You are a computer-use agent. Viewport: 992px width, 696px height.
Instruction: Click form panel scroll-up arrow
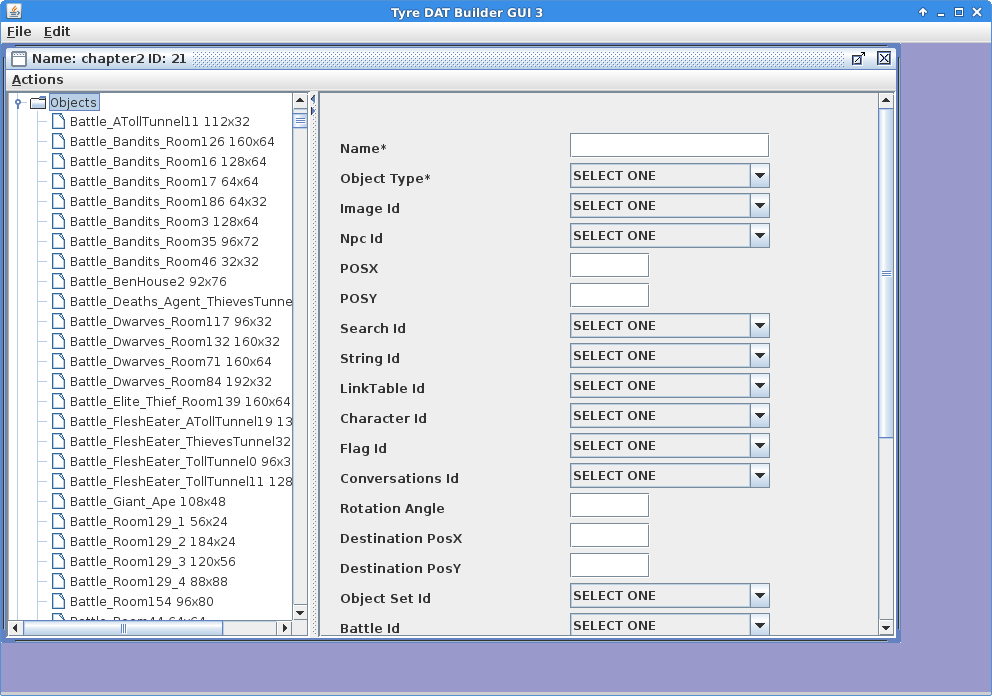click(x=886, y=101)
